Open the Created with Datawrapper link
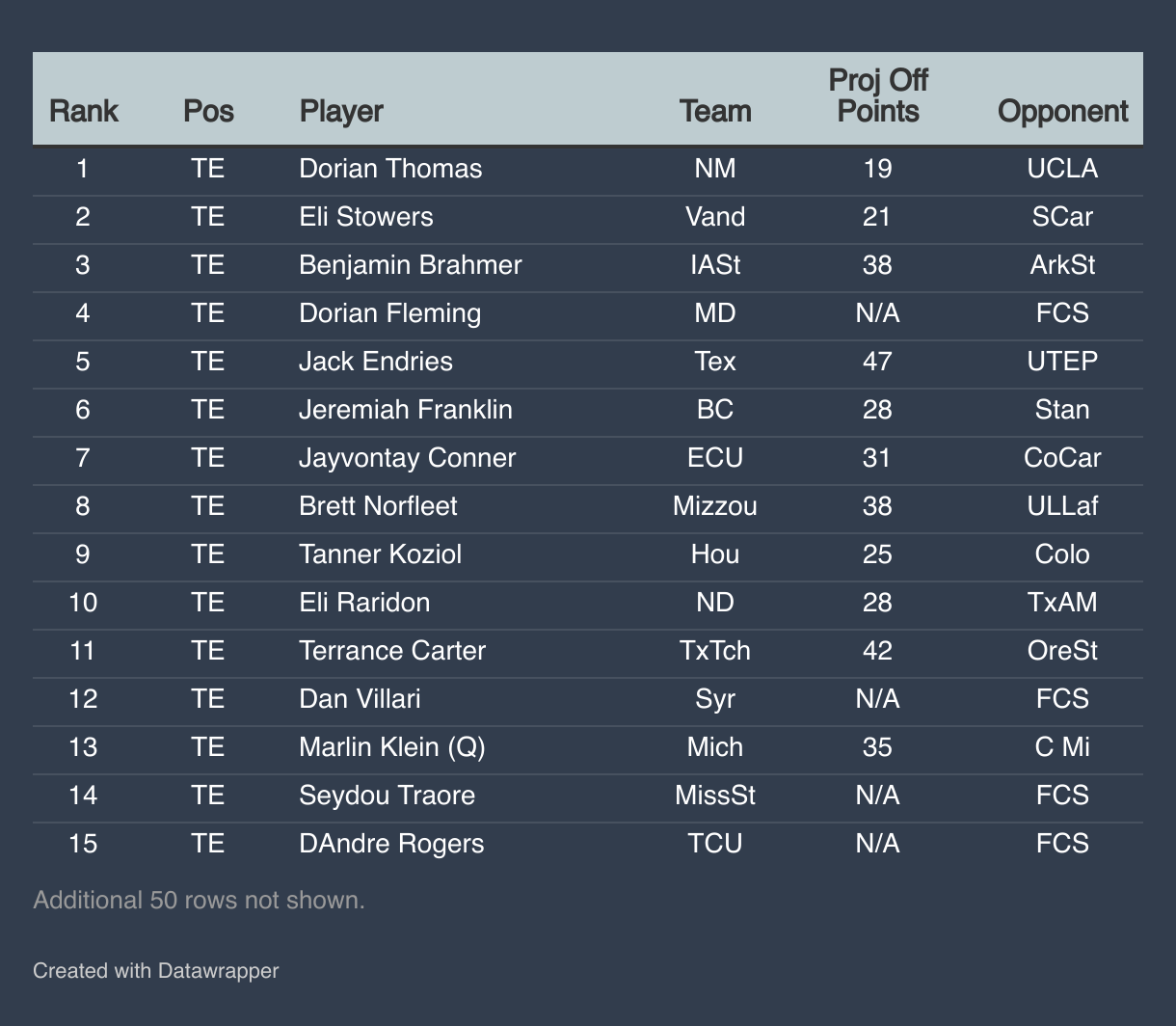The width and height of the screenshot is (1176, 1026). tap(156, 970)
